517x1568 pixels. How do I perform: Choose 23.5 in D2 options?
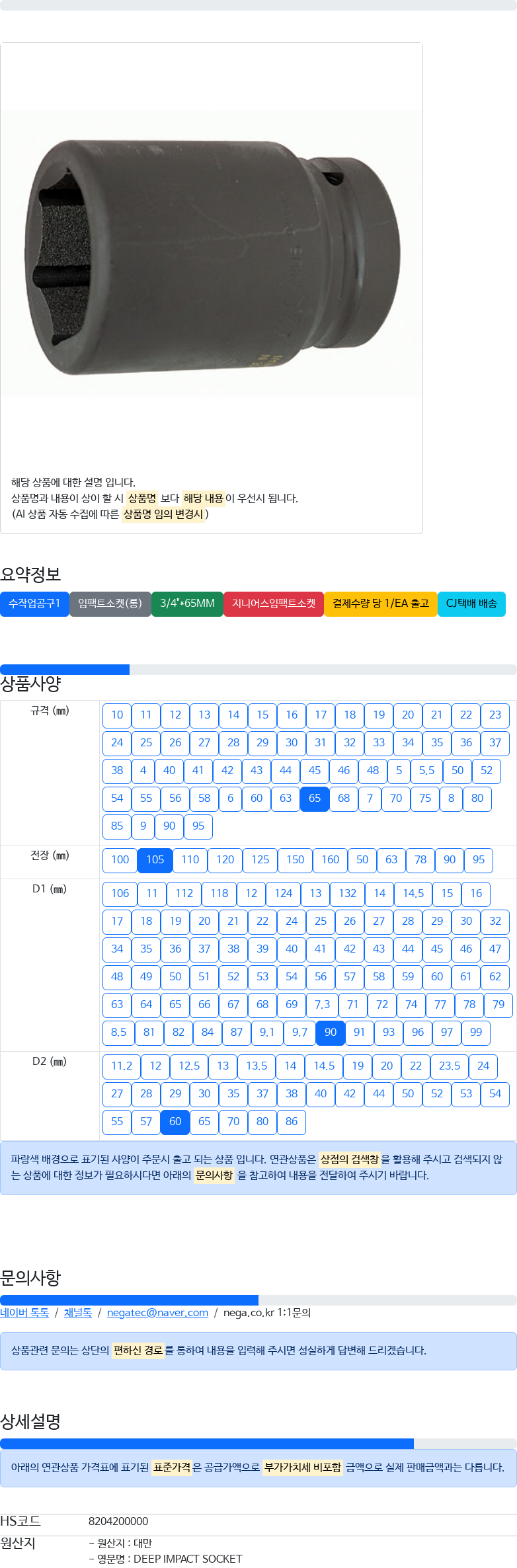[x=450, y=1066]
